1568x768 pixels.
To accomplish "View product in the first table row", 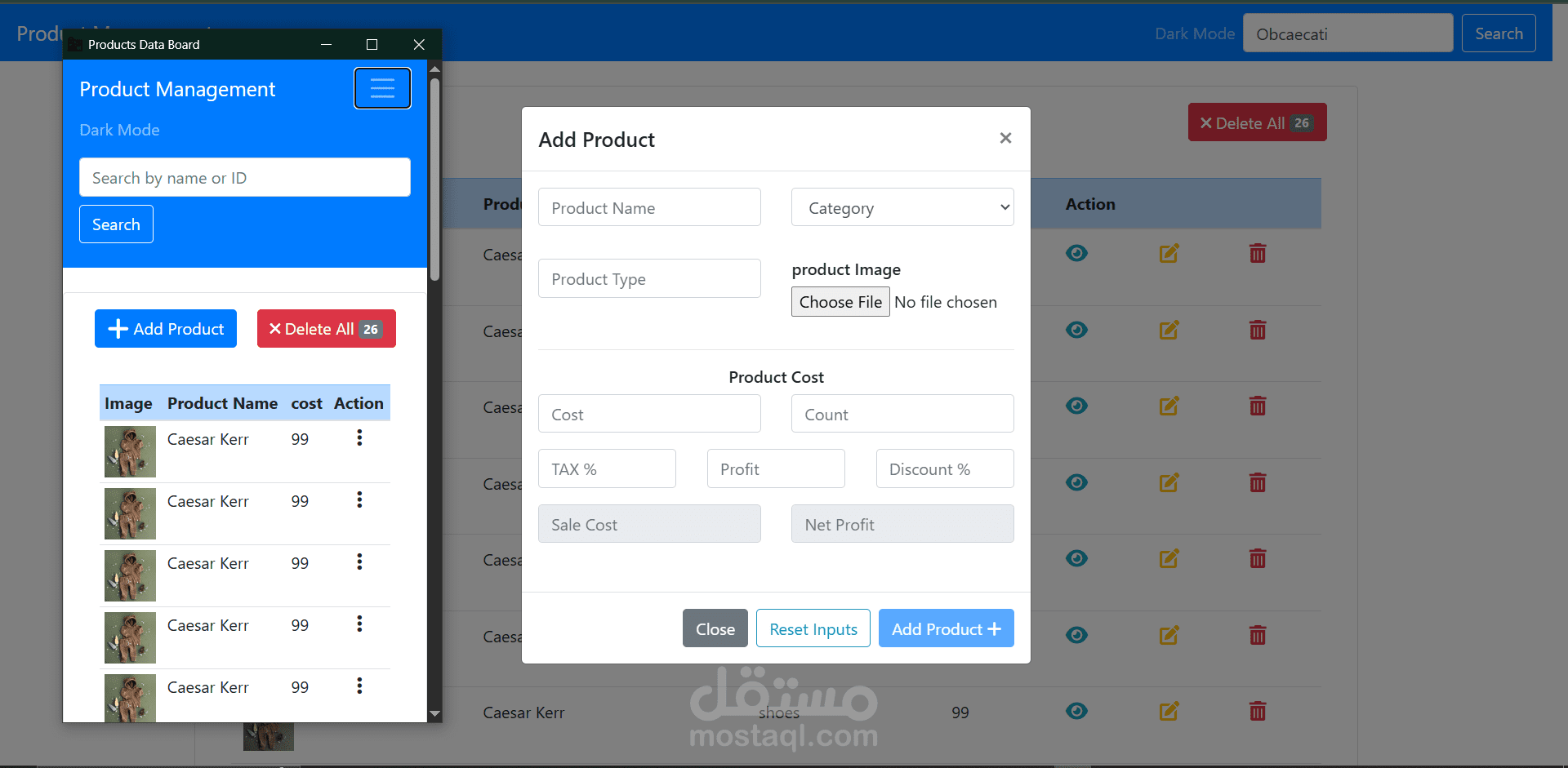I will coord(1076,253).
